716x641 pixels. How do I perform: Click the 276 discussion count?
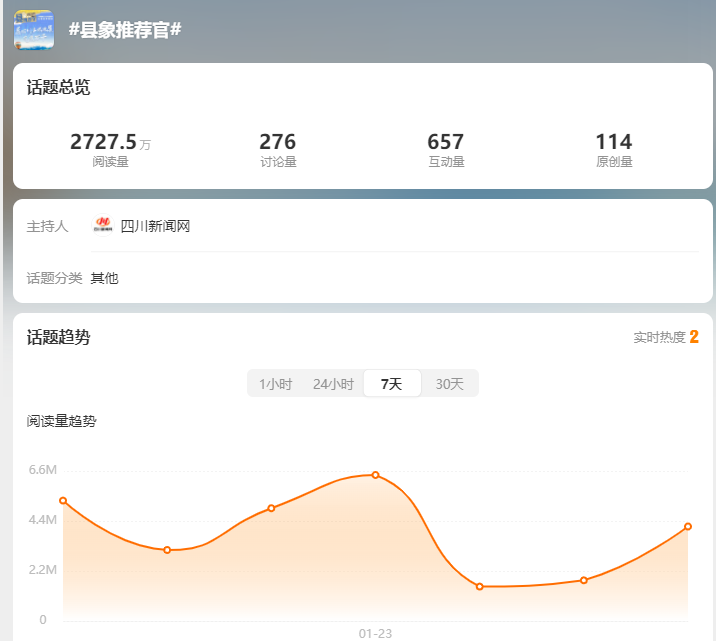277,142
